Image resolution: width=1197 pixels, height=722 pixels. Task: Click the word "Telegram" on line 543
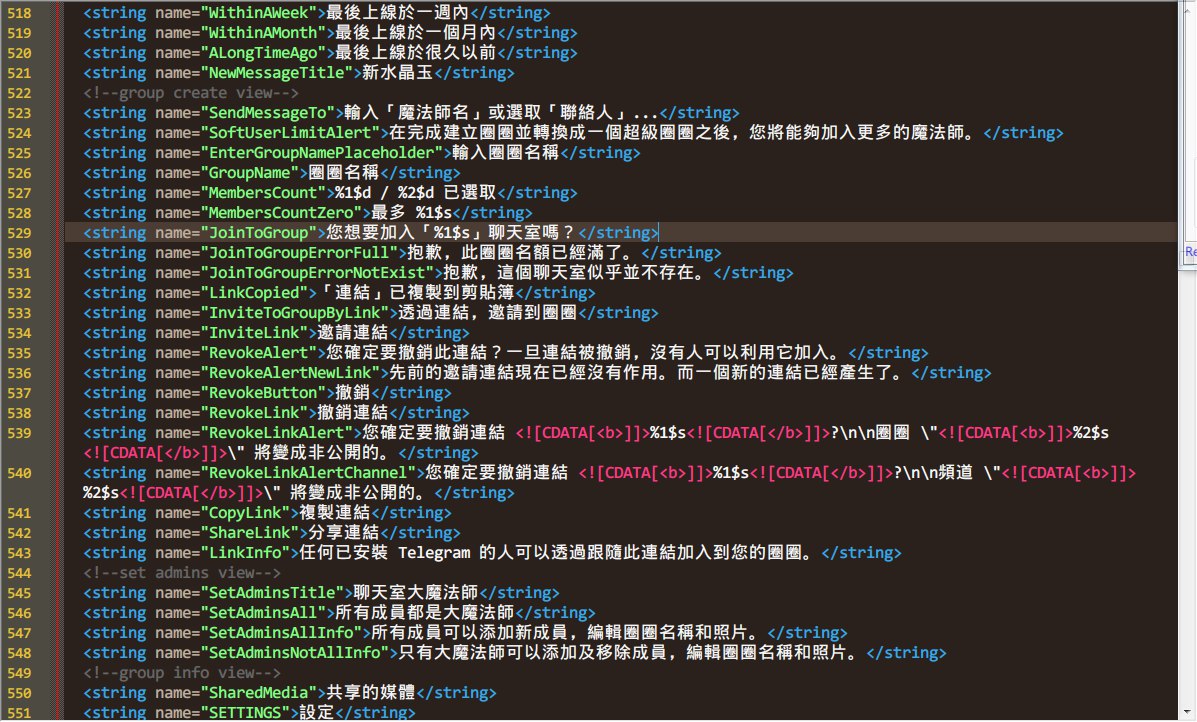[x=434, y=553]
